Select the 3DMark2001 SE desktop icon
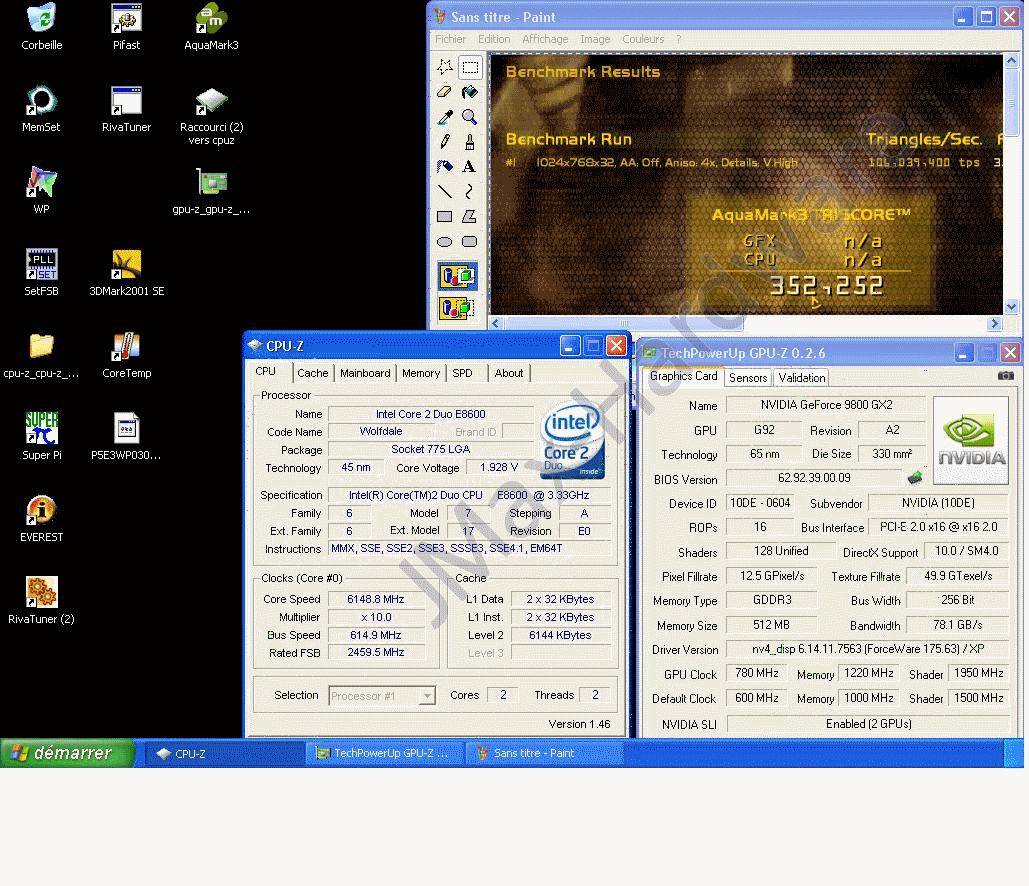This screenshot has height=886, width=1029. [x=127, y=273]
